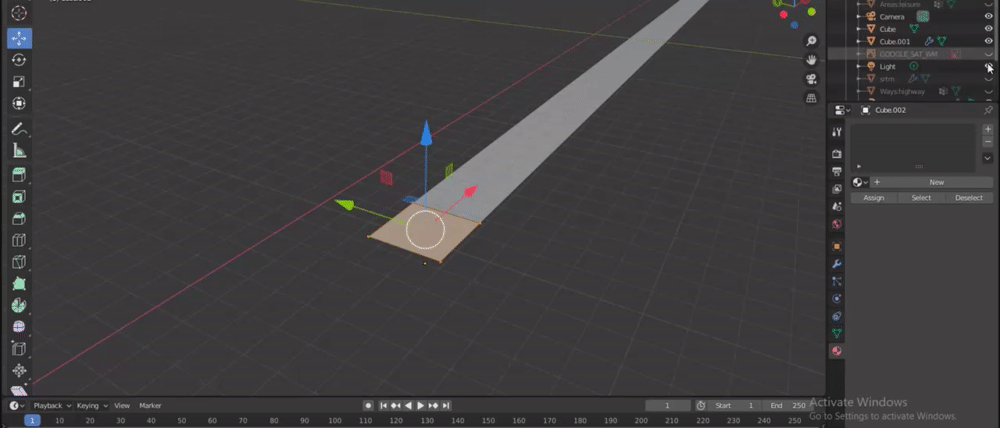
Task: Select the Rotate tool
Action: (x=19, y=60)
